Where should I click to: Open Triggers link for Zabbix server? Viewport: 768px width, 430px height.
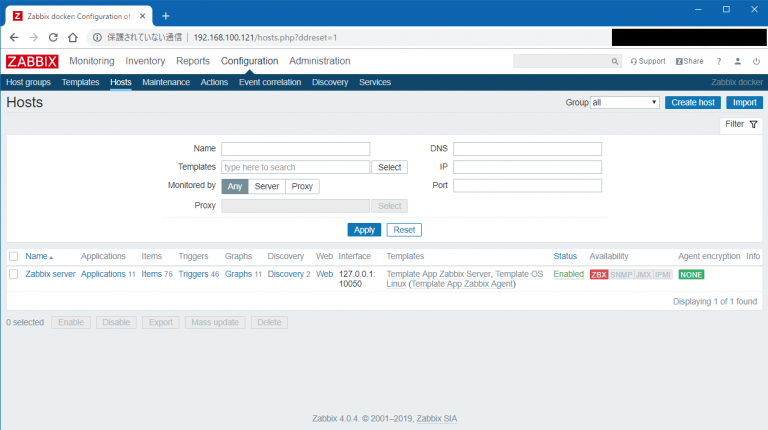[193, 274]
